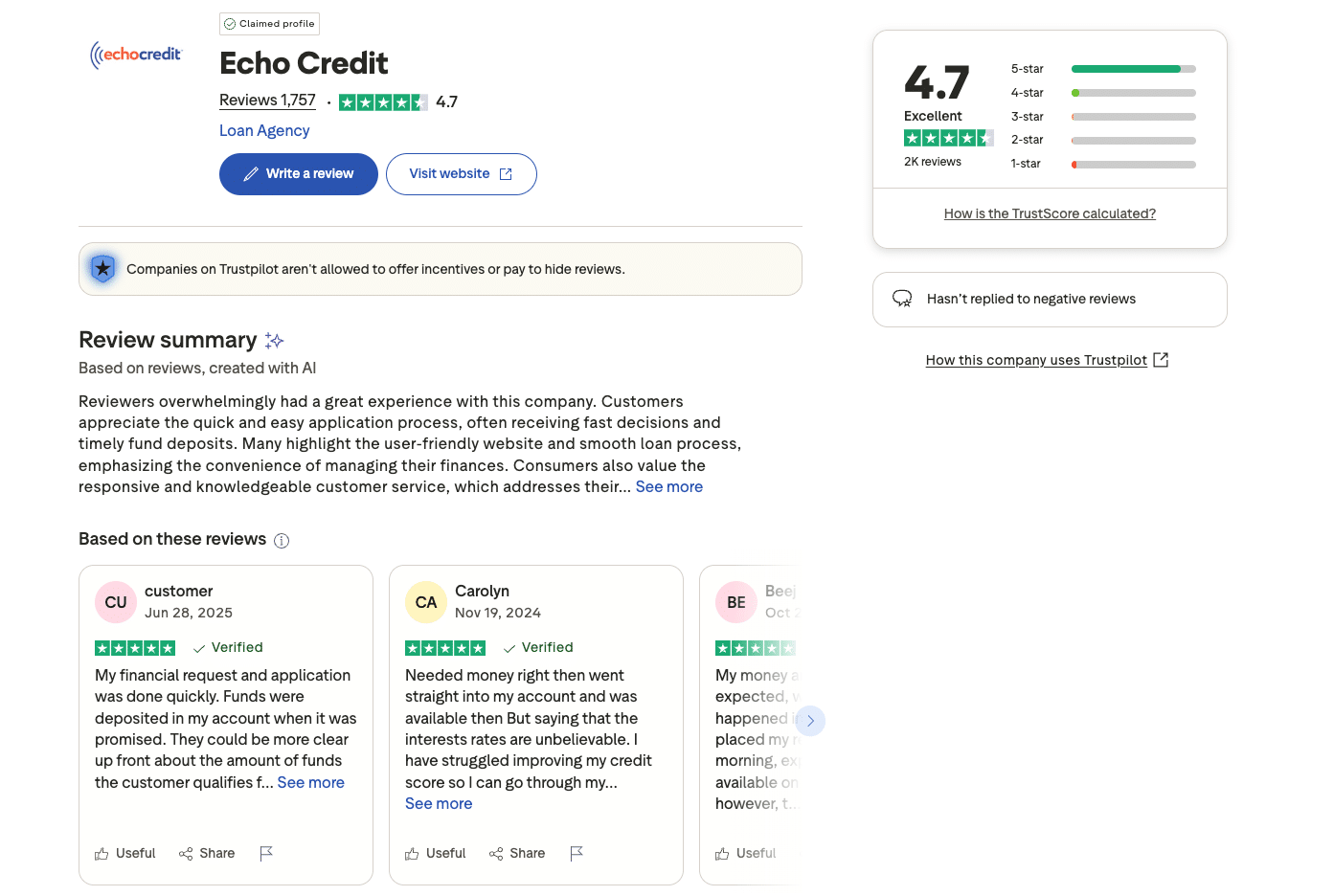Viewport: 1334px width, 896px height.
Task: Flag the customer's June 28 review
Action: tap(266, 854)
